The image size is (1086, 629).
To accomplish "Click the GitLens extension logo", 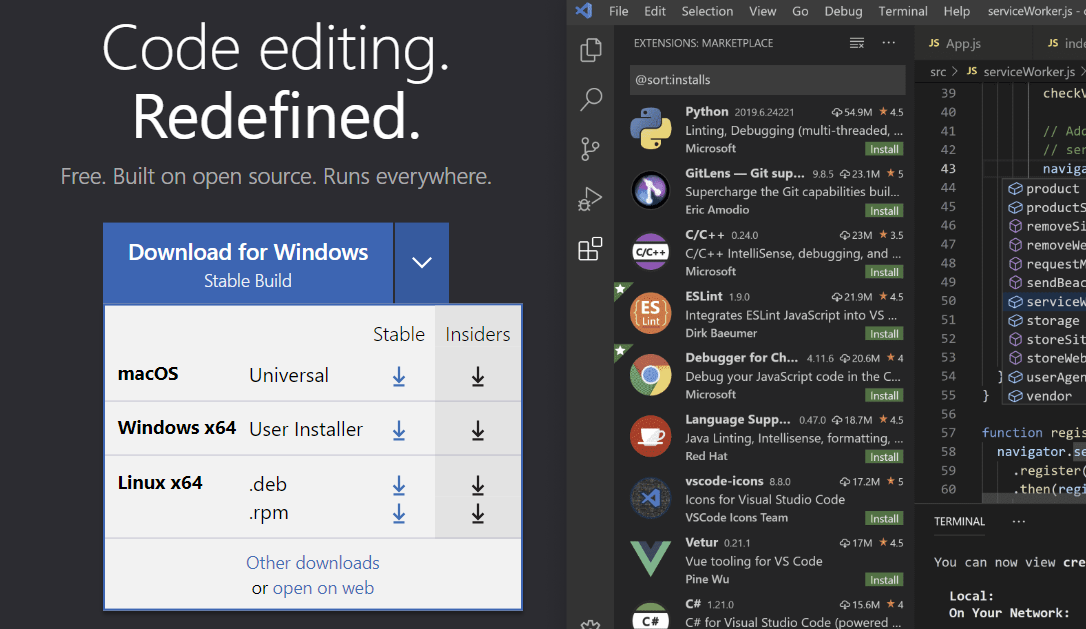I will 650,190.
